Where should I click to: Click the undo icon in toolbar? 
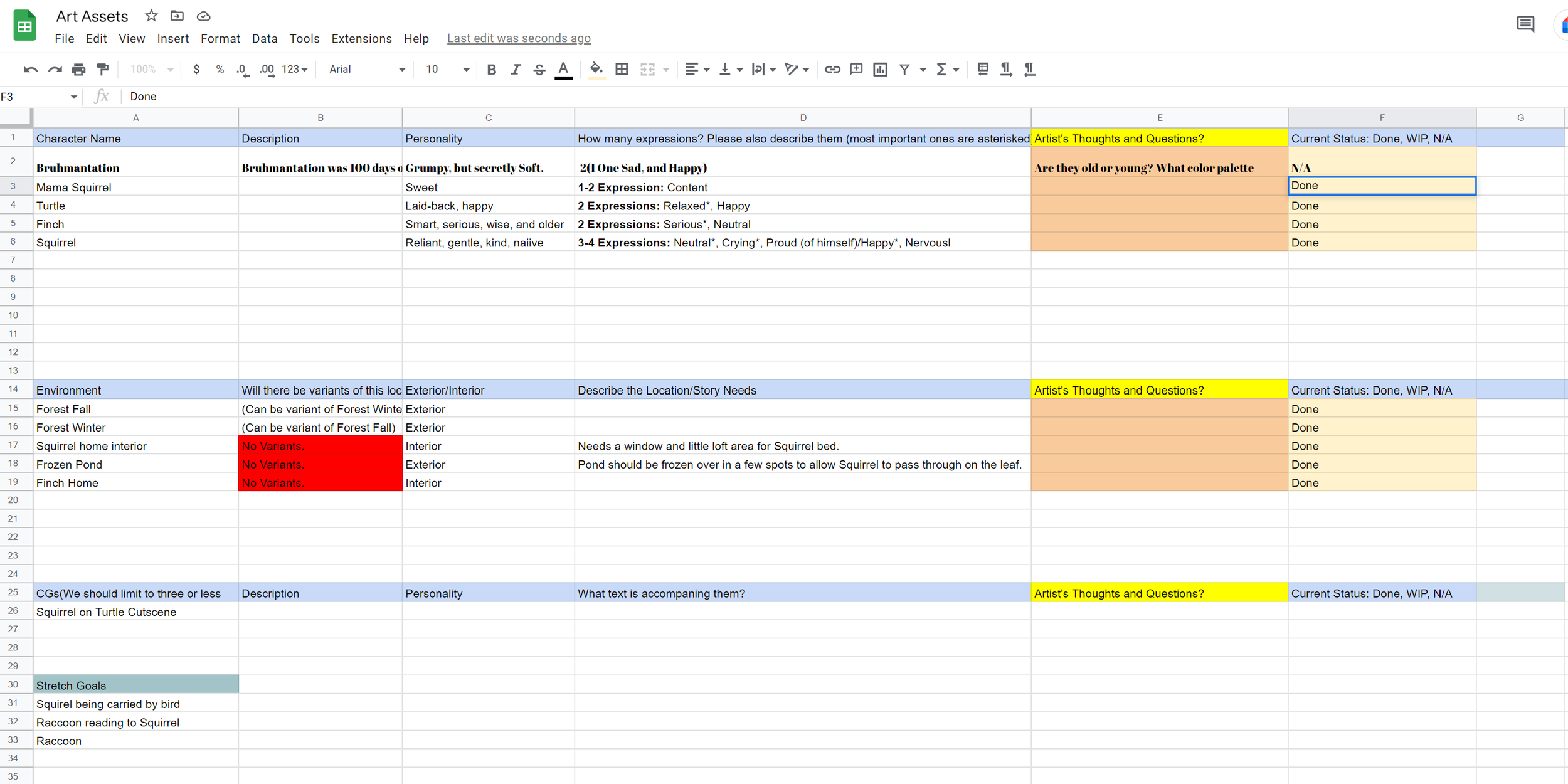(30, 70)
